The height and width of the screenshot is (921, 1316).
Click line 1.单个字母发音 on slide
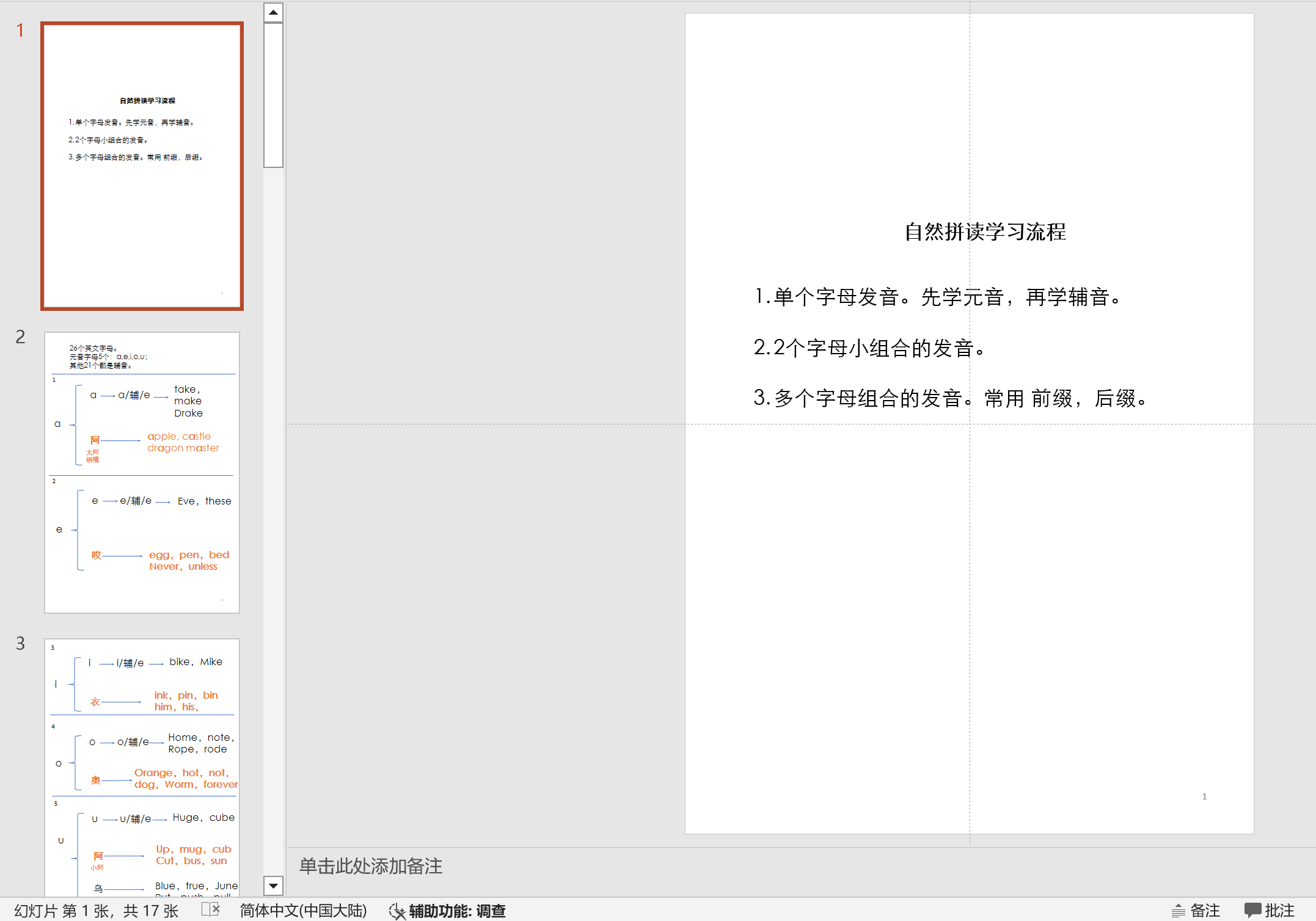click(938, 297)
